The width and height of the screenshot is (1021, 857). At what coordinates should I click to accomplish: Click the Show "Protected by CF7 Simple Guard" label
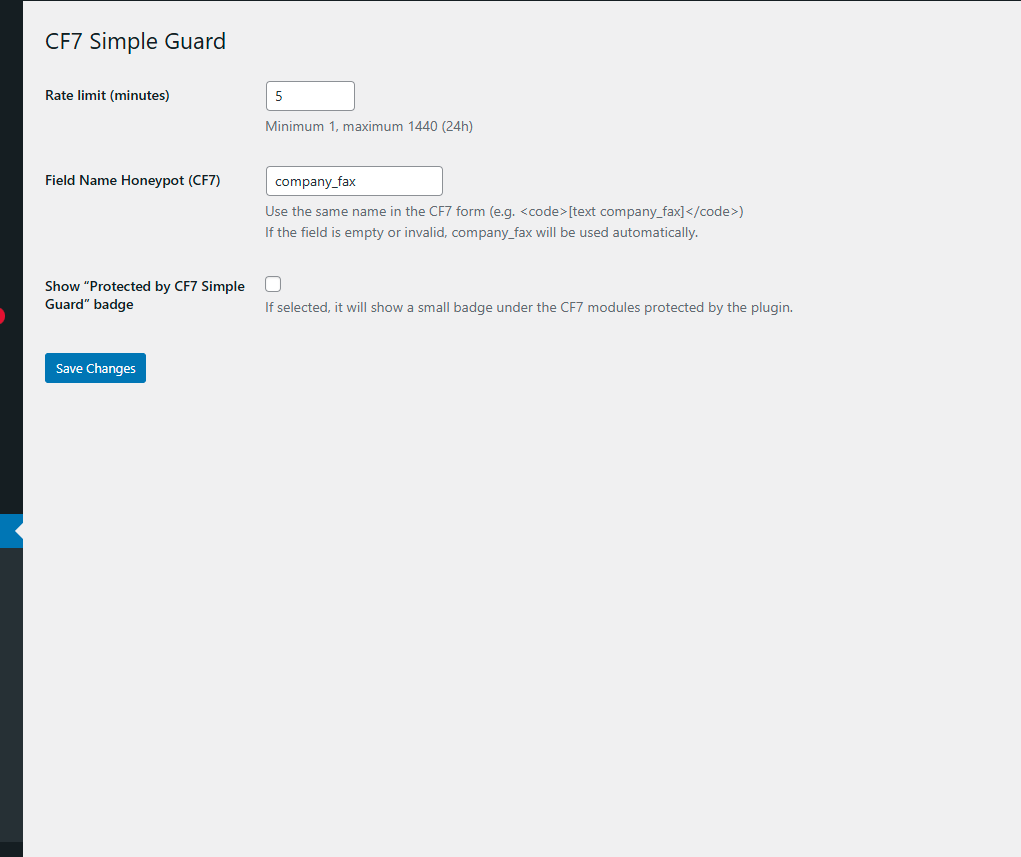tap(144, 295)
